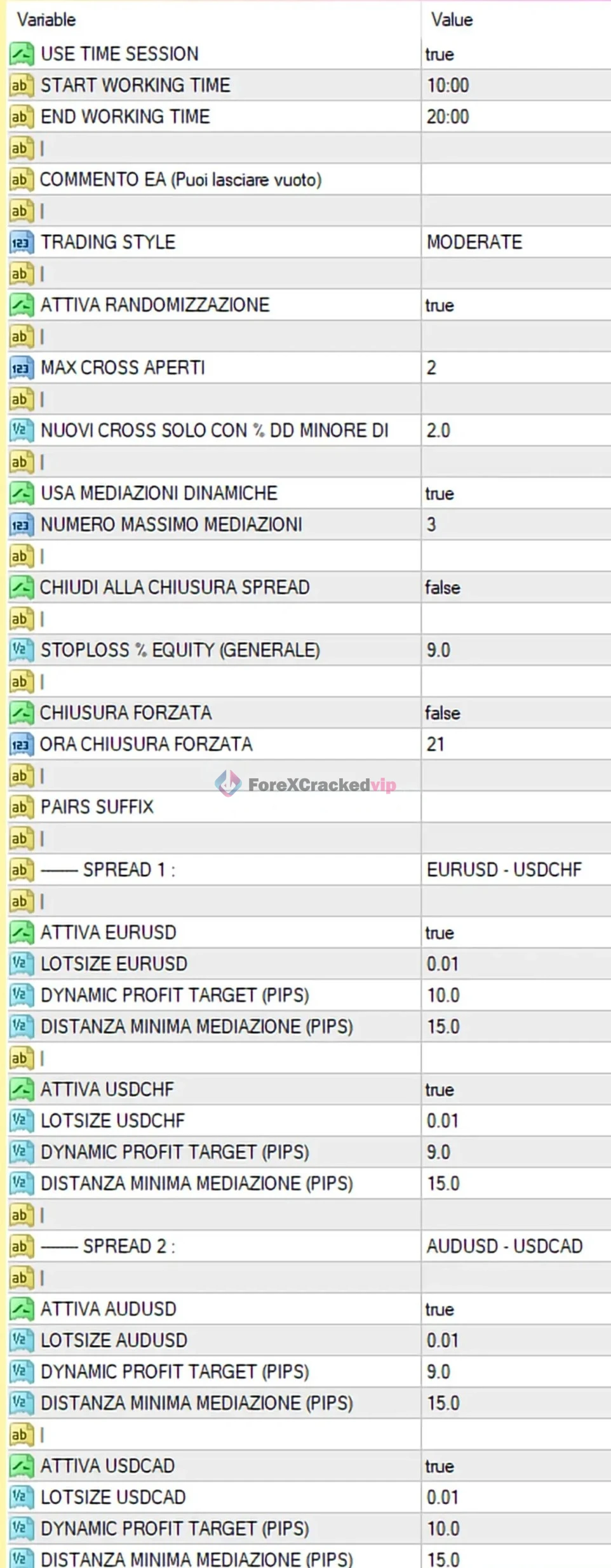The height and width of the screenshot is (1568, 611).
Task: Click the string icon beside PAIRS SUFFIX
Action: click(x=21, y=807)
